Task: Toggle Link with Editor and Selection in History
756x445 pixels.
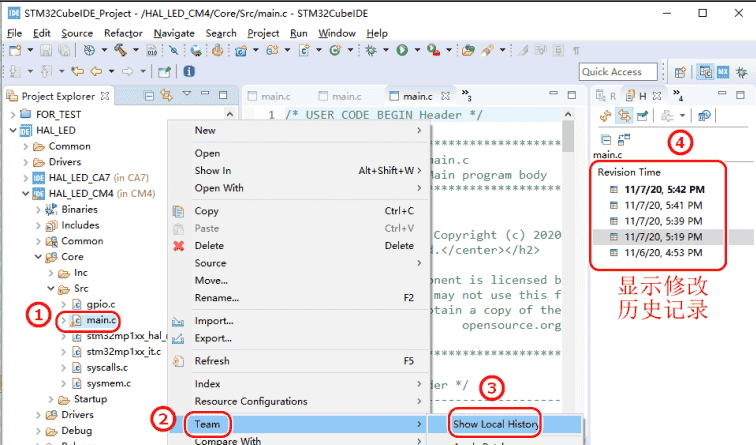Action: click(x=621, y=117)
